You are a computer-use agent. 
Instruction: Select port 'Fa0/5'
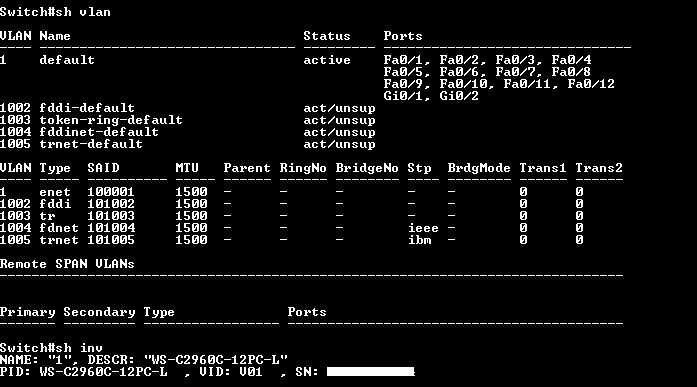coord(404,72)
